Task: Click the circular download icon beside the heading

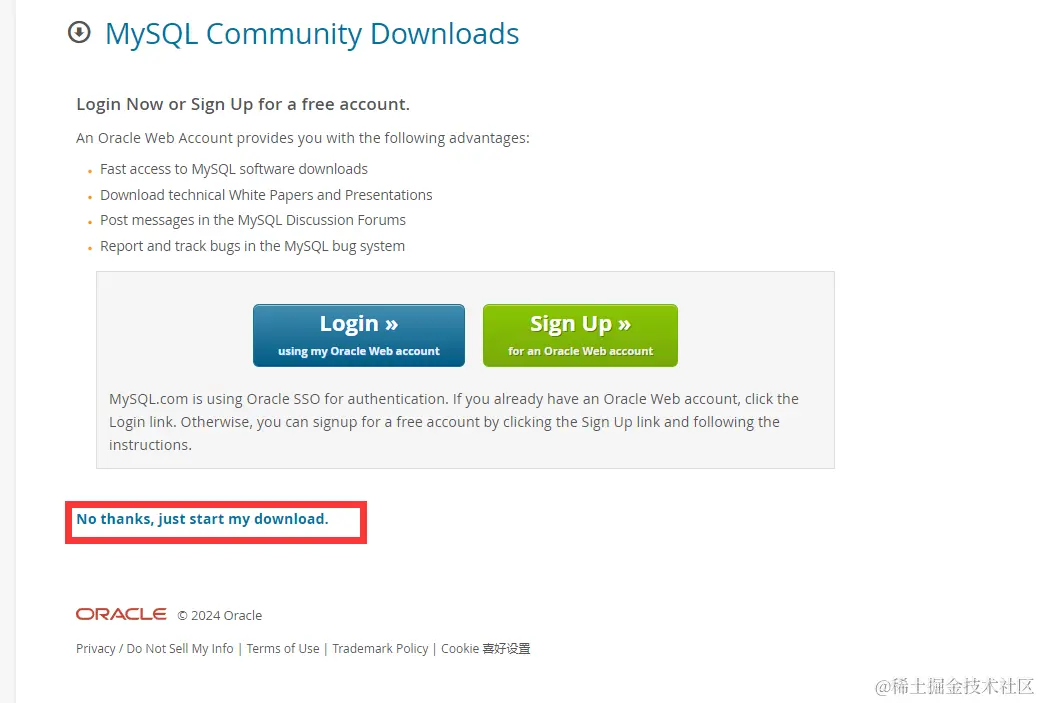Action: pos(79,32)
